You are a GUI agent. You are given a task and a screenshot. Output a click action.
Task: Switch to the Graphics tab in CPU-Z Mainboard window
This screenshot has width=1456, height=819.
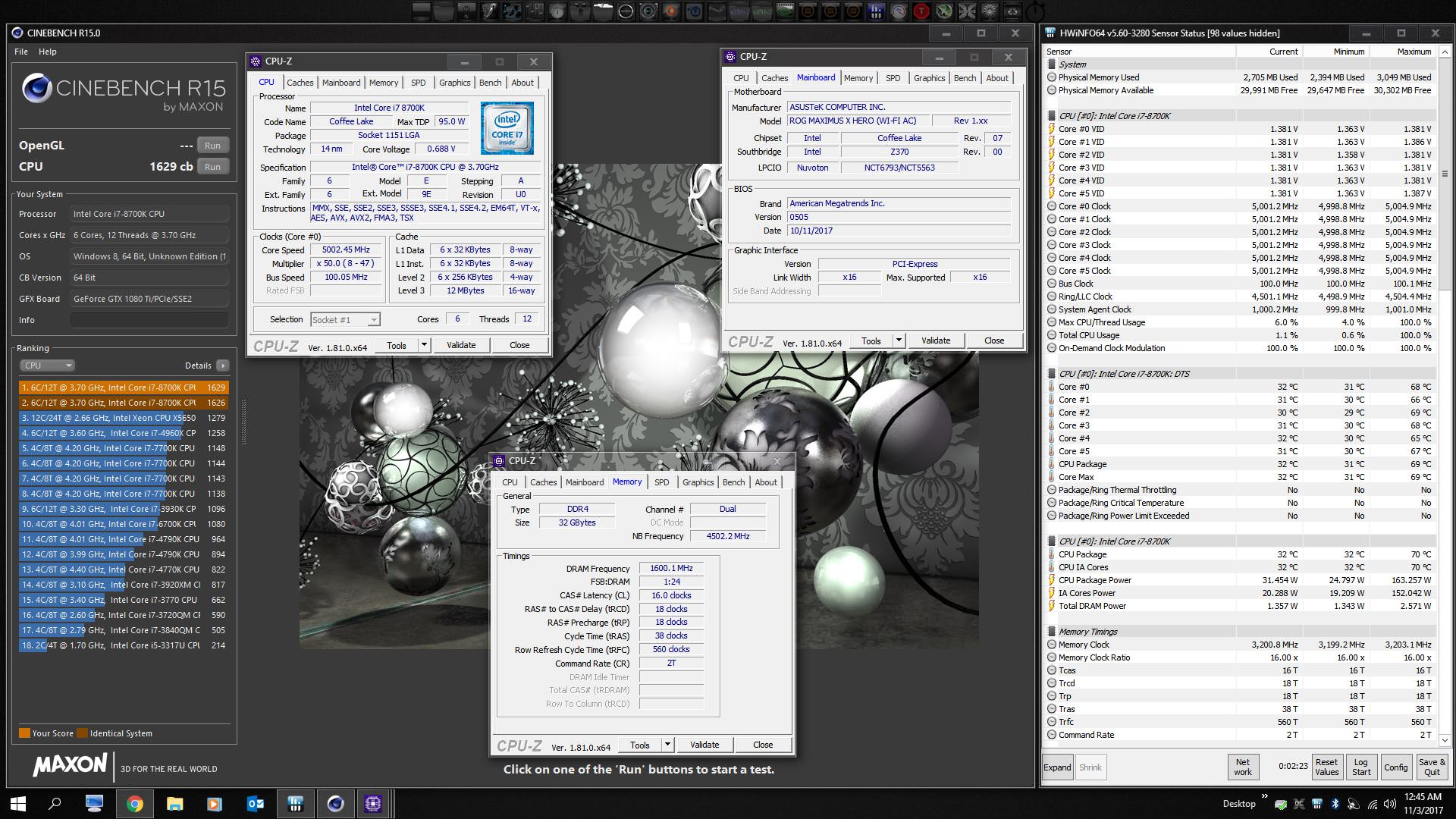(929, 78)
